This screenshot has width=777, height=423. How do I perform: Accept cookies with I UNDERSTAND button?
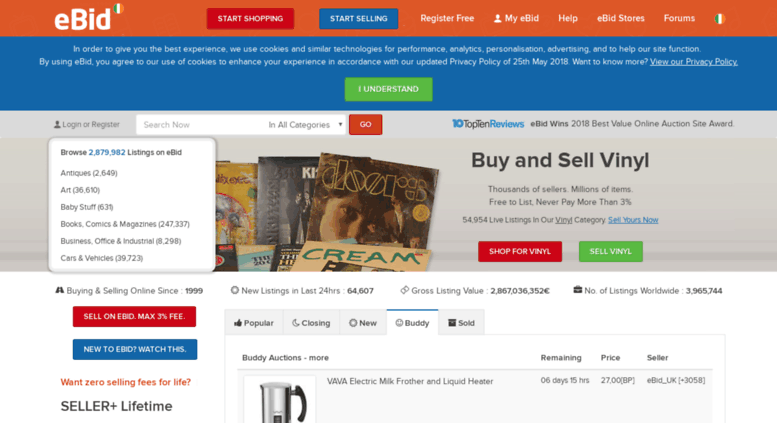click(388, 89)
